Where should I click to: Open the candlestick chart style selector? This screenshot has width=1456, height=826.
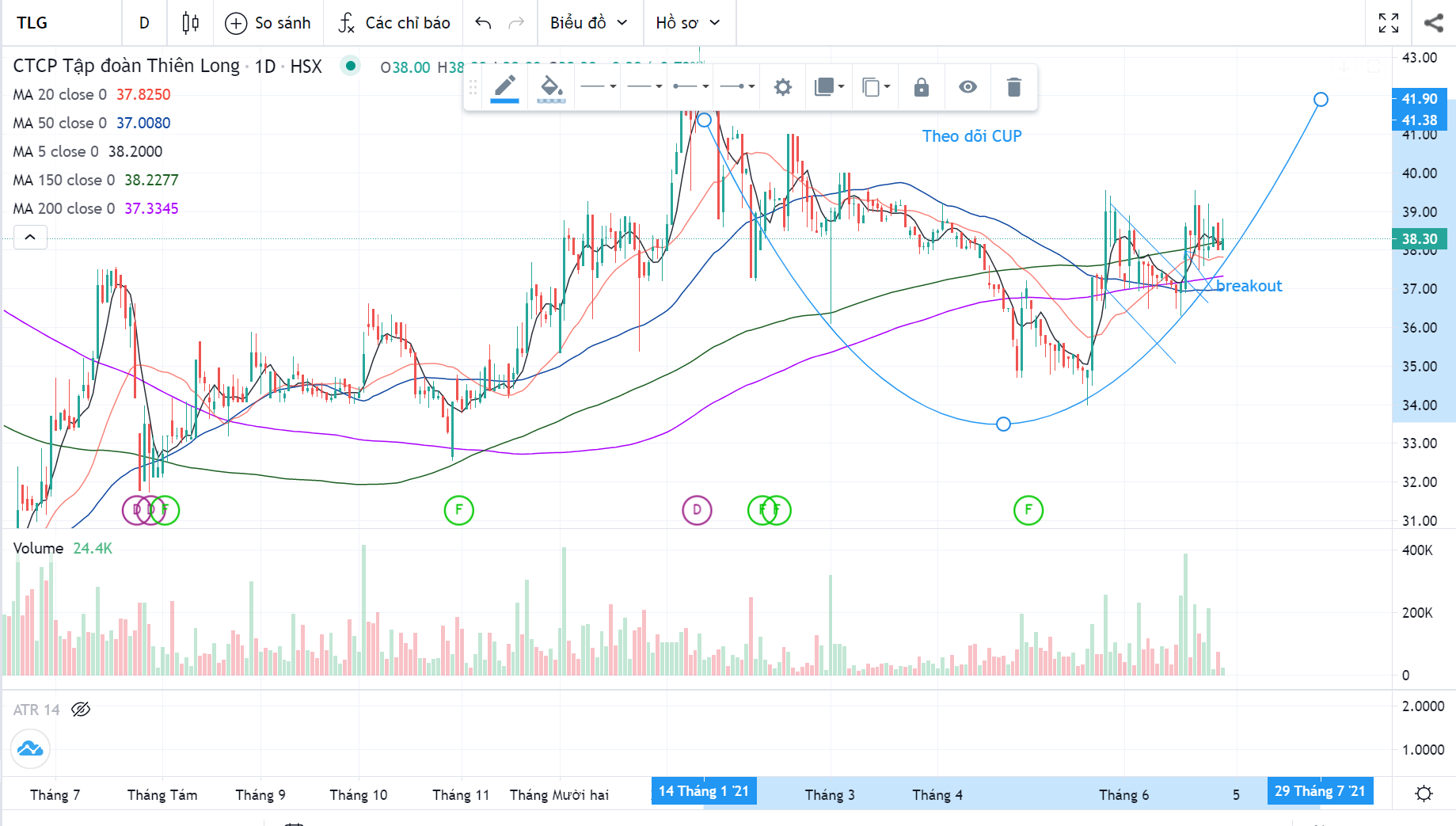pyautogui.click(x=190, y=23)
